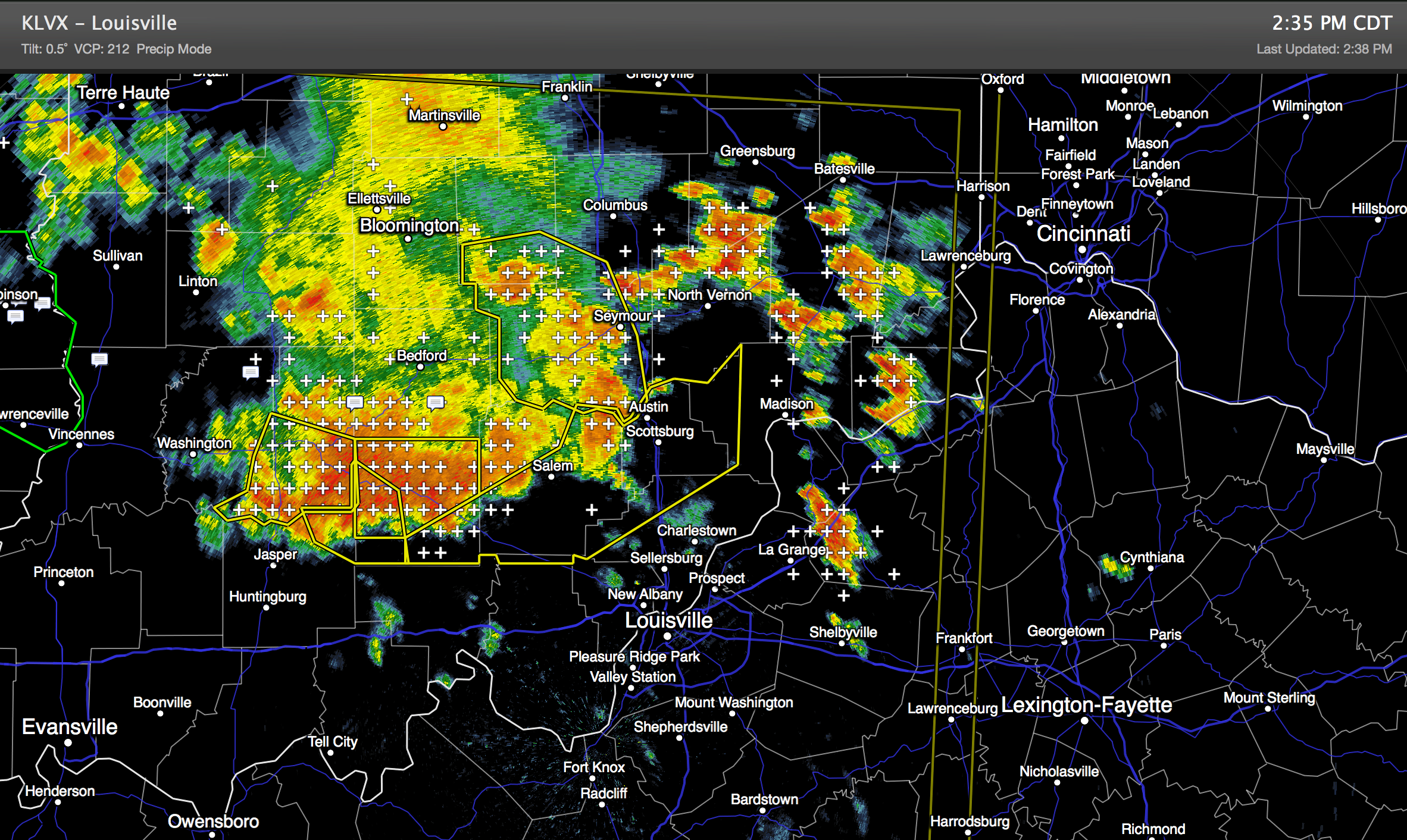Click the Tilt: 0.5° indicator
1407x840 pixels.
pyautogui.click(x=44, y=49)
